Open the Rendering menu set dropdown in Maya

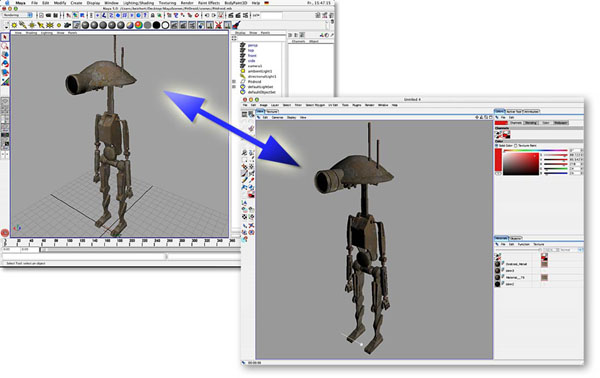click(x=18, y=15)
